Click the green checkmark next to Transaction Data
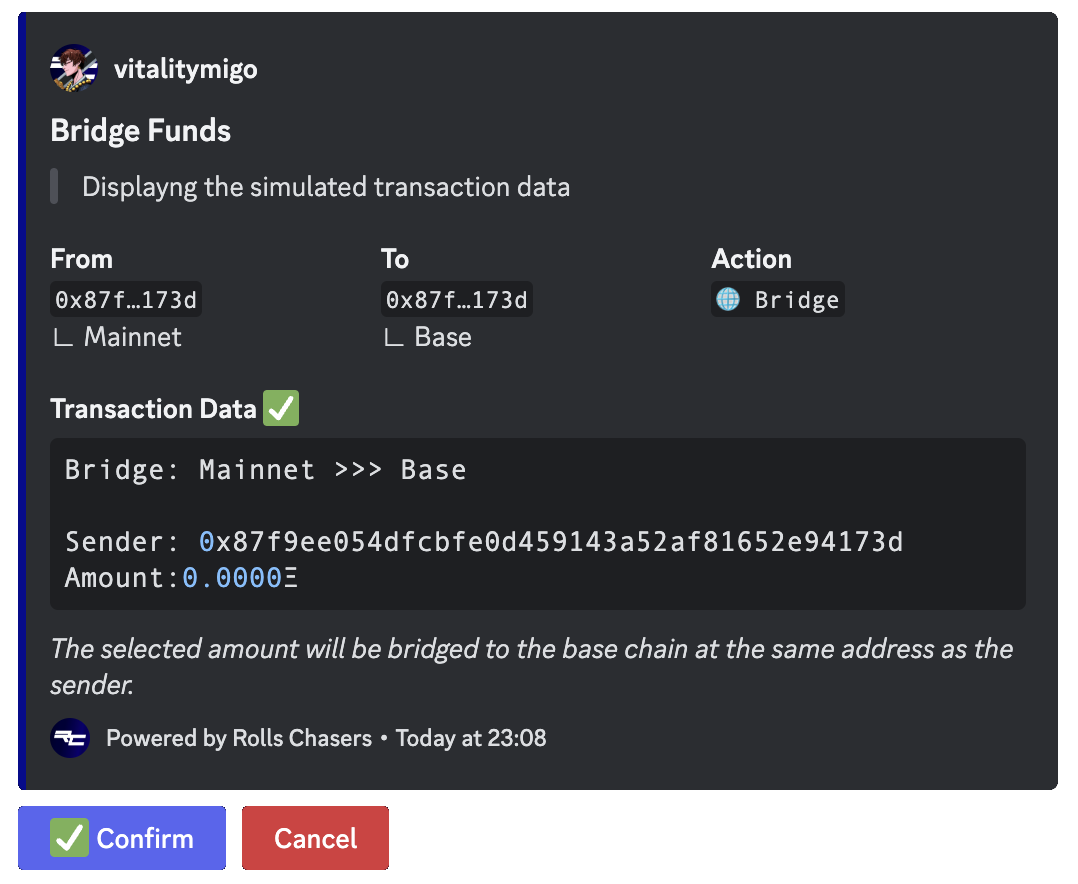Viewport: 1078px width, 884px height. point(281,409)
